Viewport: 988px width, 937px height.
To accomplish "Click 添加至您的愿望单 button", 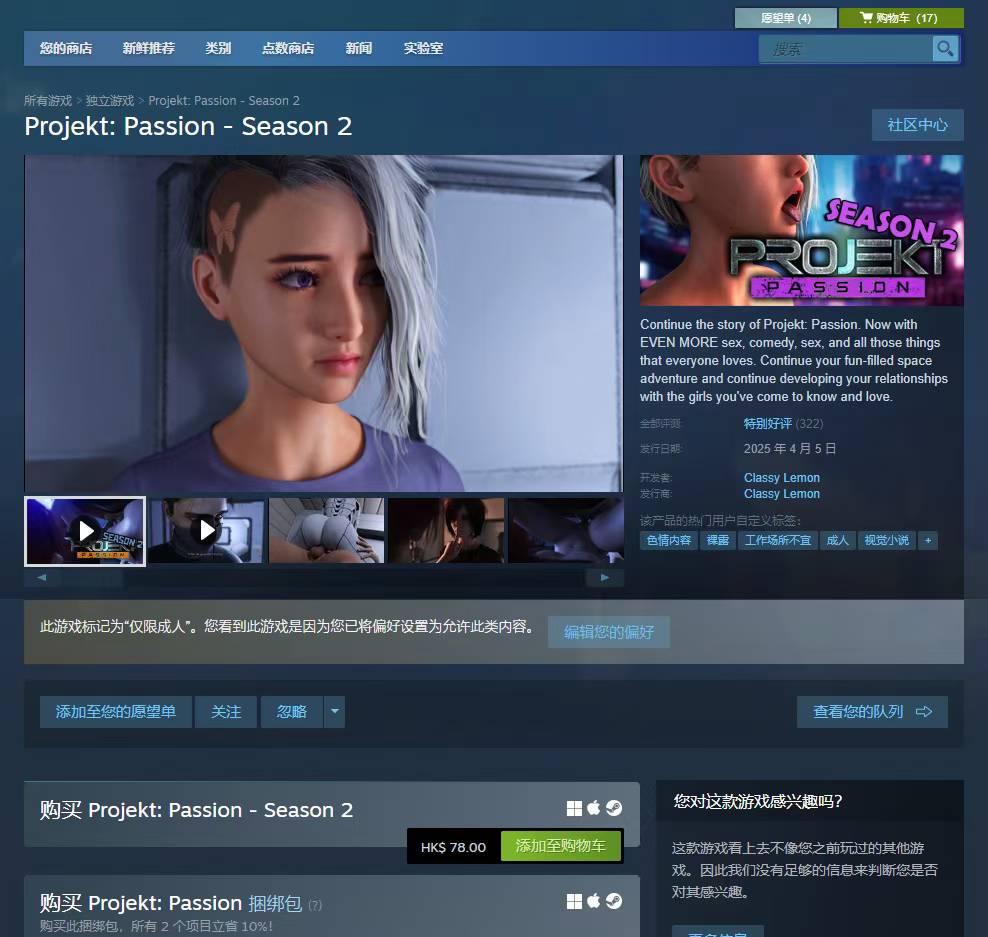I will coord(116,712).
